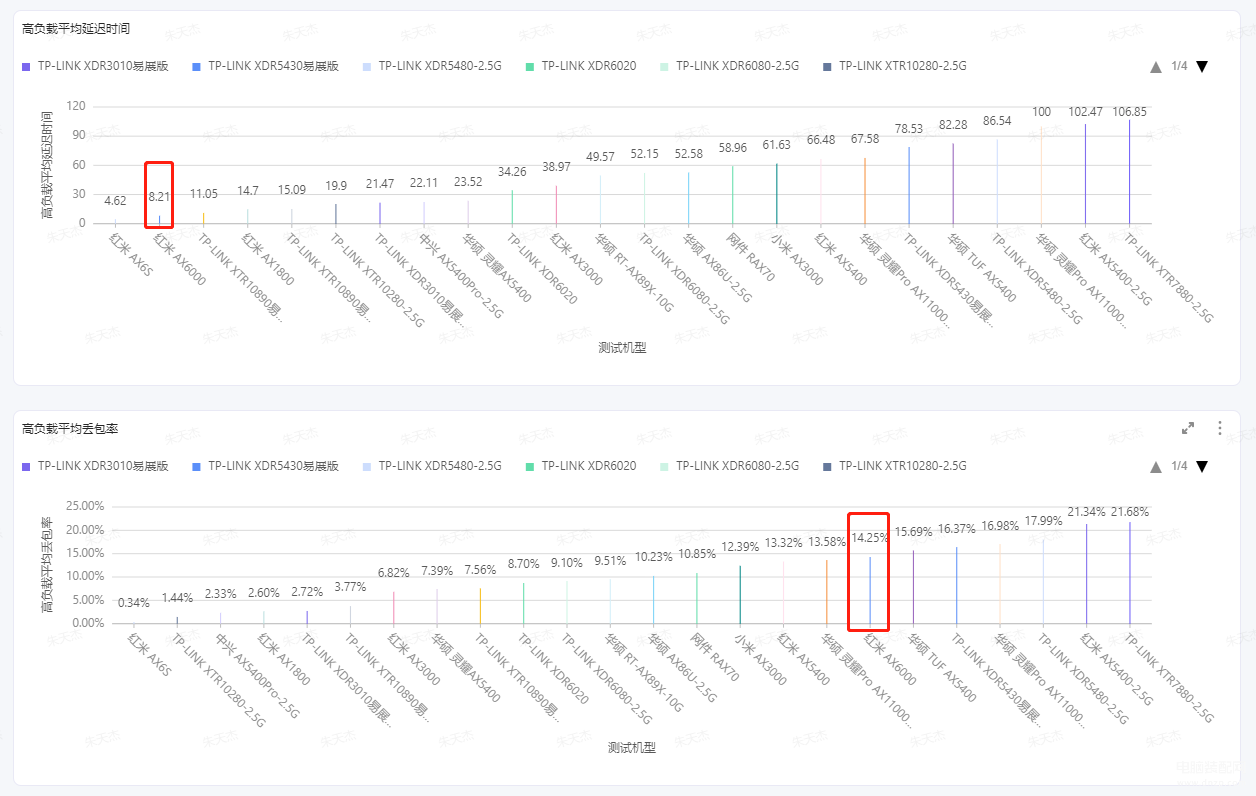
Task: Click XTR10280-2.5G color swatch in 丢包率 legend
Action: 826,466
